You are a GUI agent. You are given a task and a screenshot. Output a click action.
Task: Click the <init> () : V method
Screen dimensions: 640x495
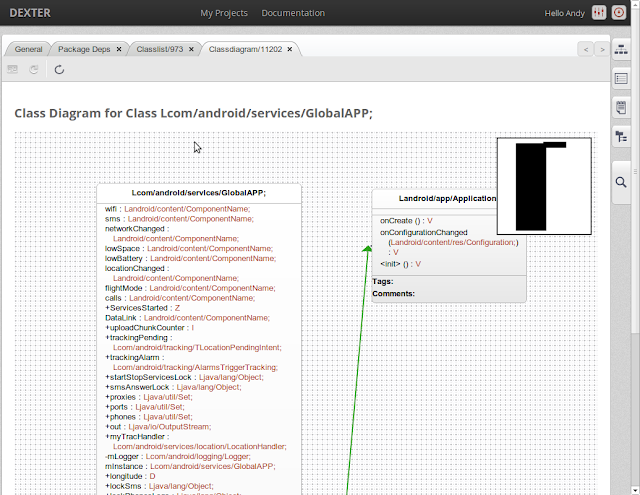coord(400,264)
